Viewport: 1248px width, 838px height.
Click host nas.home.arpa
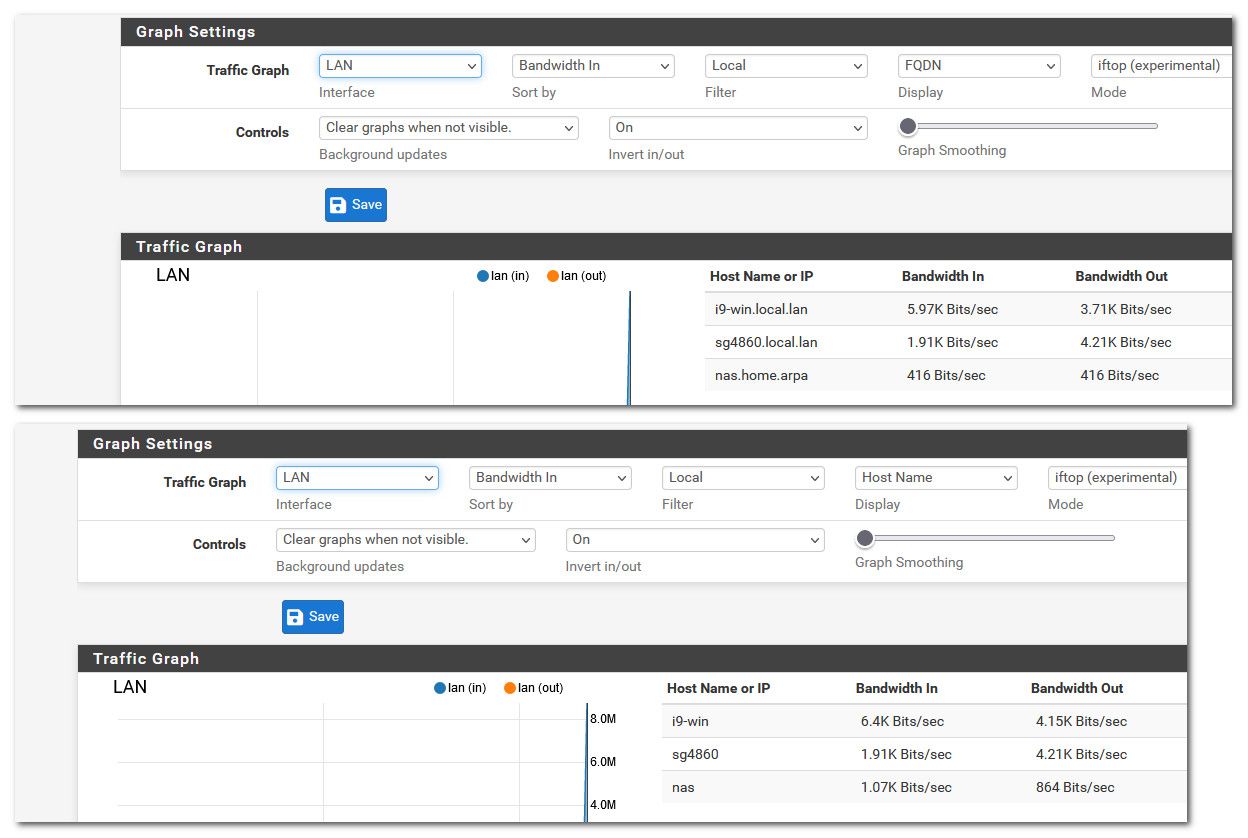pos(761,375)
